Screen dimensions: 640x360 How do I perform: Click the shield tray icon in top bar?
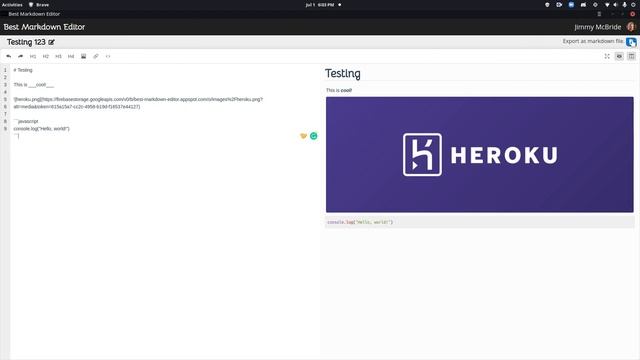click(x=547, y=5)
